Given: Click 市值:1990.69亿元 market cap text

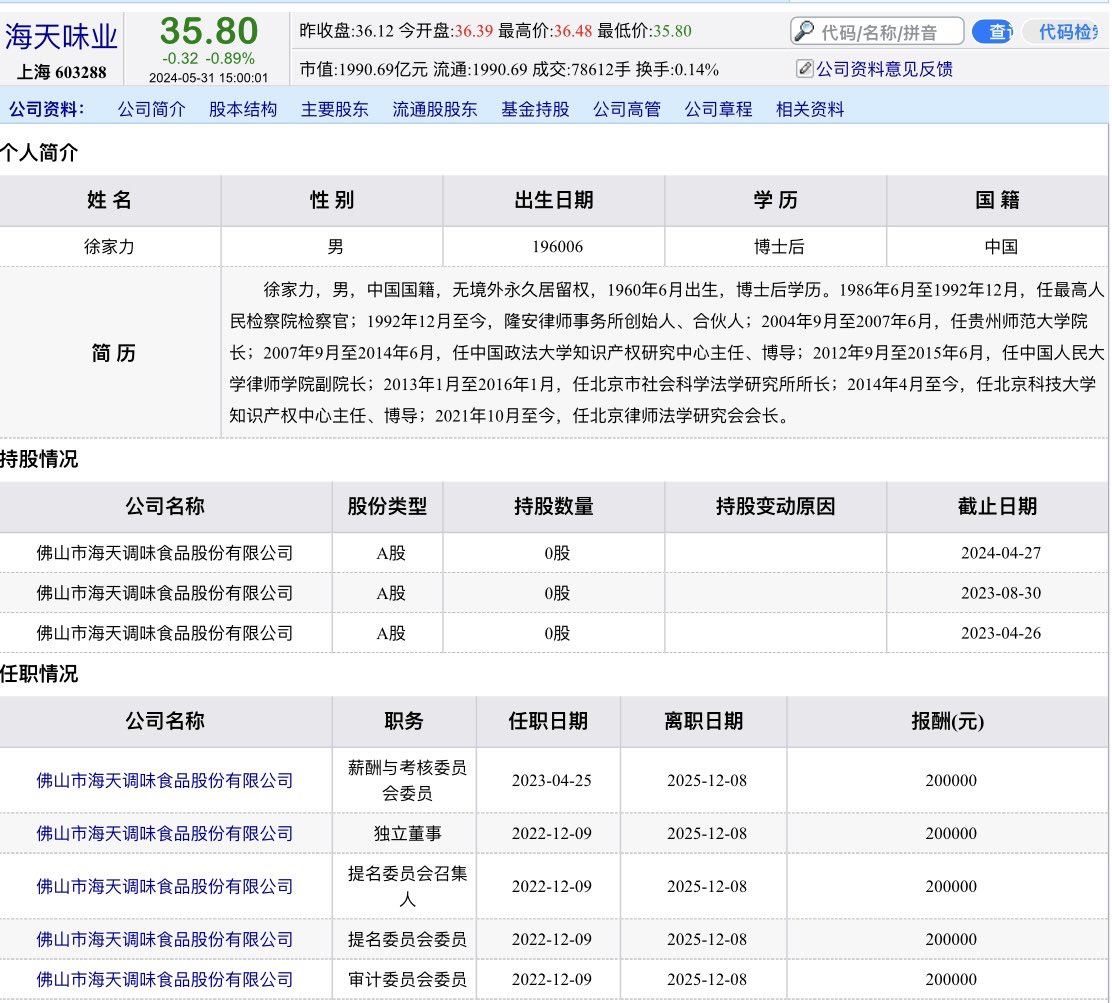Looking at the screenshot, I should [363, 70].
